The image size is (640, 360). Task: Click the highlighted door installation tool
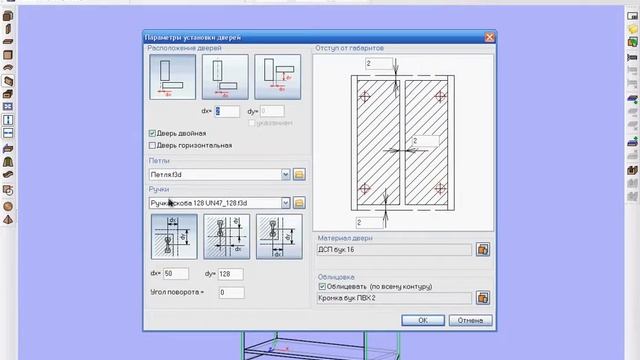click(8, 81)
